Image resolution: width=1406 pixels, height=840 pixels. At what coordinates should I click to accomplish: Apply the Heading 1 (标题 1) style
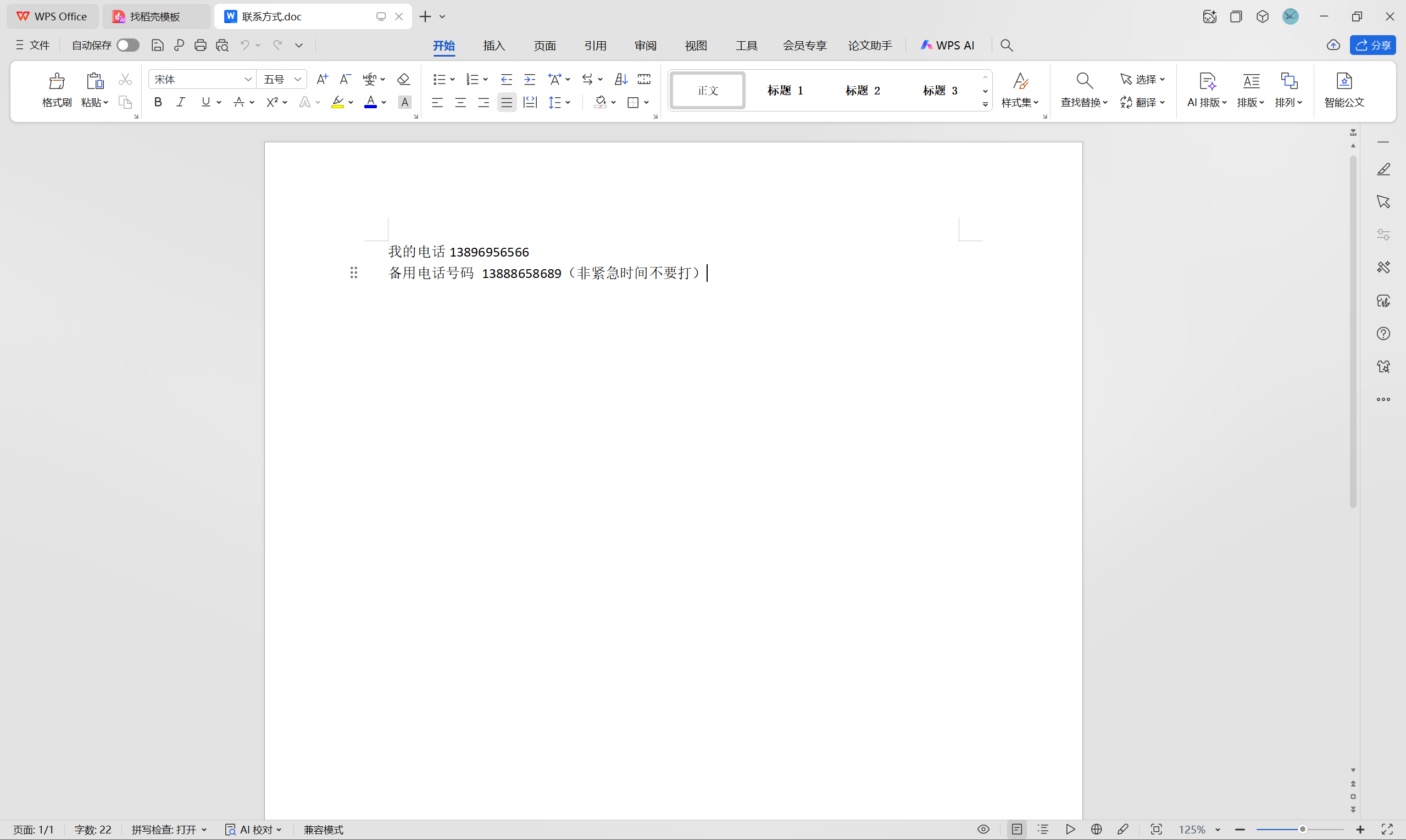coord(785,91)
